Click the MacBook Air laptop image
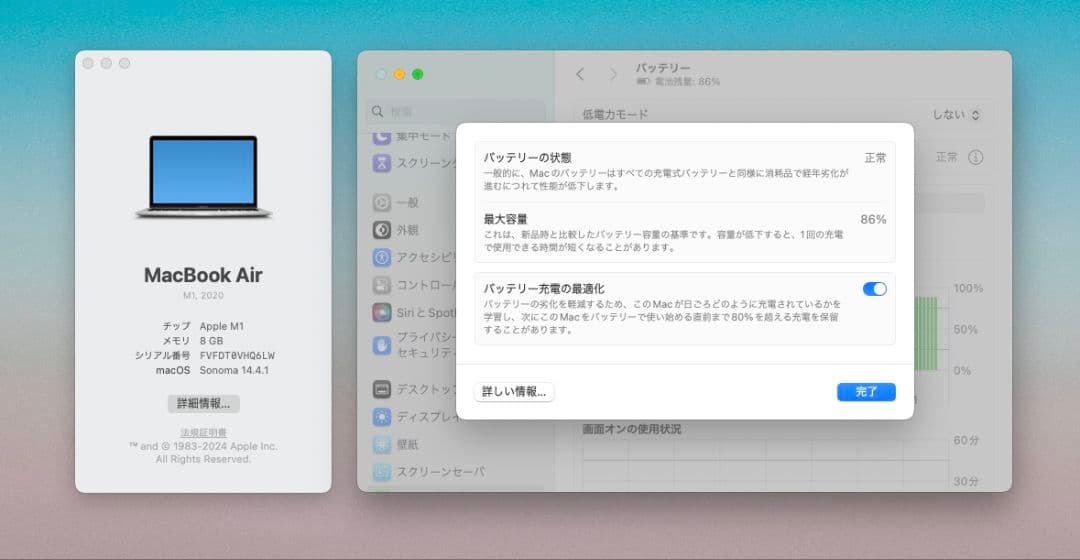The width and height of the screenshot is (1080, 560). [x=203, y=177]
